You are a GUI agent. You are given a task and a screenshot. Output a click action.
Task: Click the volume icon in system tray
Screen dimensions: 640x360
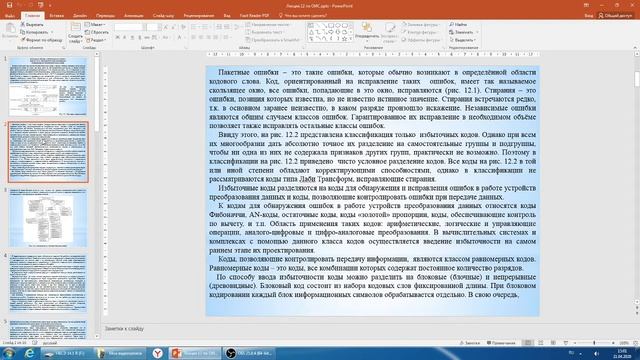596,353
